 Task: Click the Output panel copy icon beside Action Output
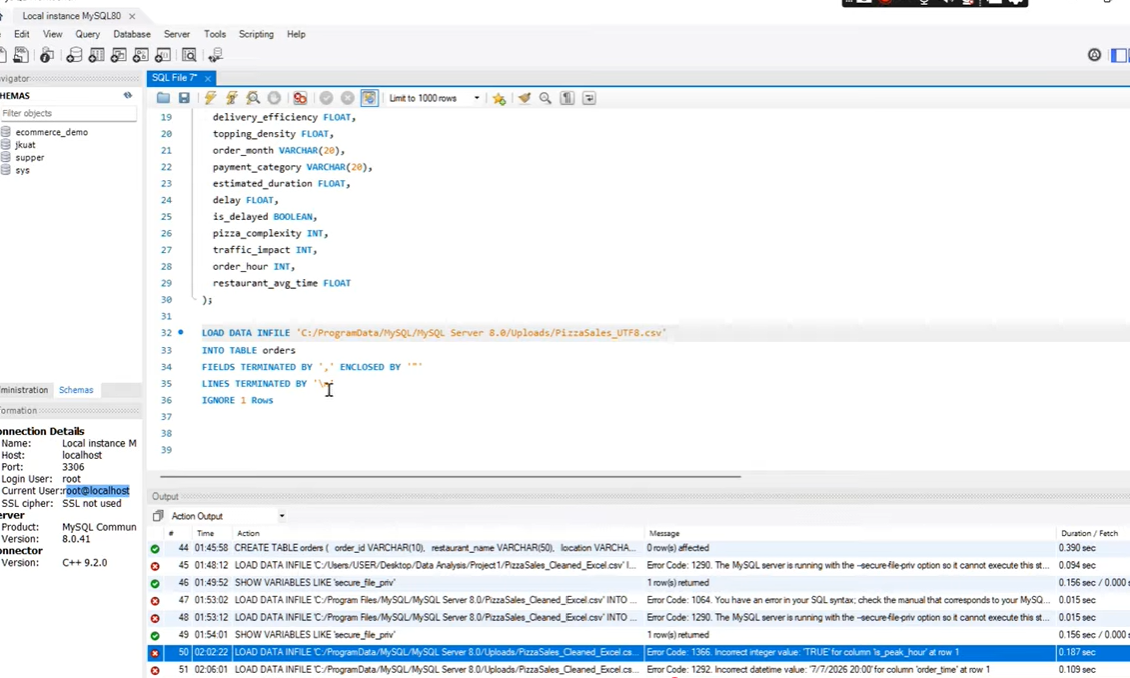158,516
